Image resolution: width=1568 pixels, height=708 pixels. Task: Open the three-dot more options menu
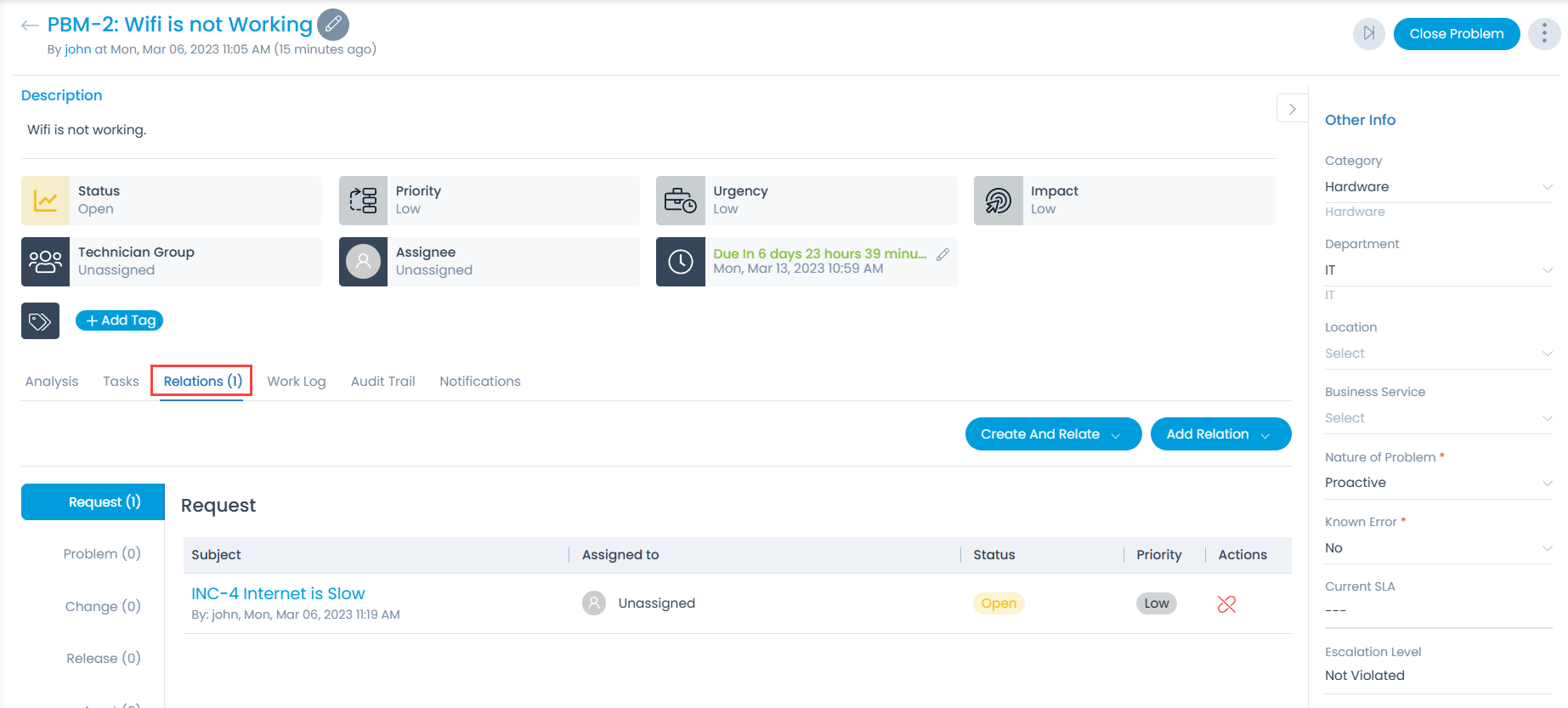point(1543,34)
